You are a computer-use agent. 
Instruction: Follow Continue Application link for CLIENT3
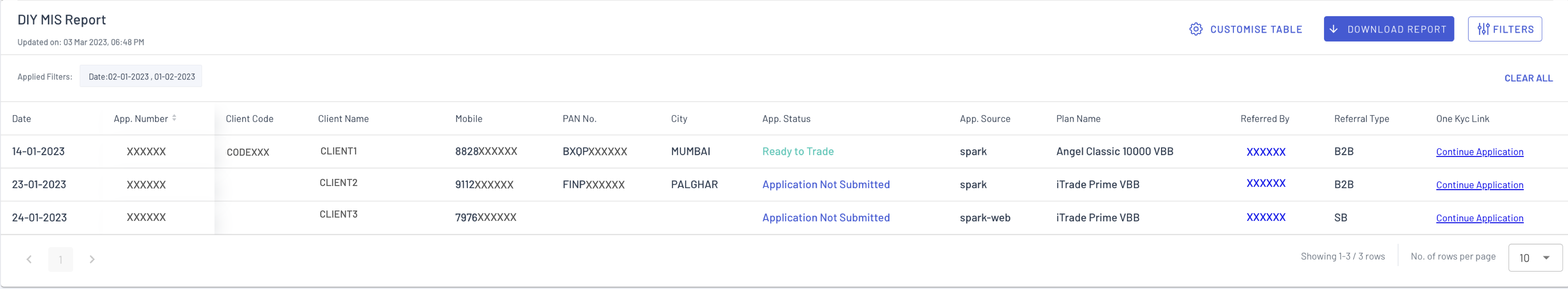pos(1479,218)
